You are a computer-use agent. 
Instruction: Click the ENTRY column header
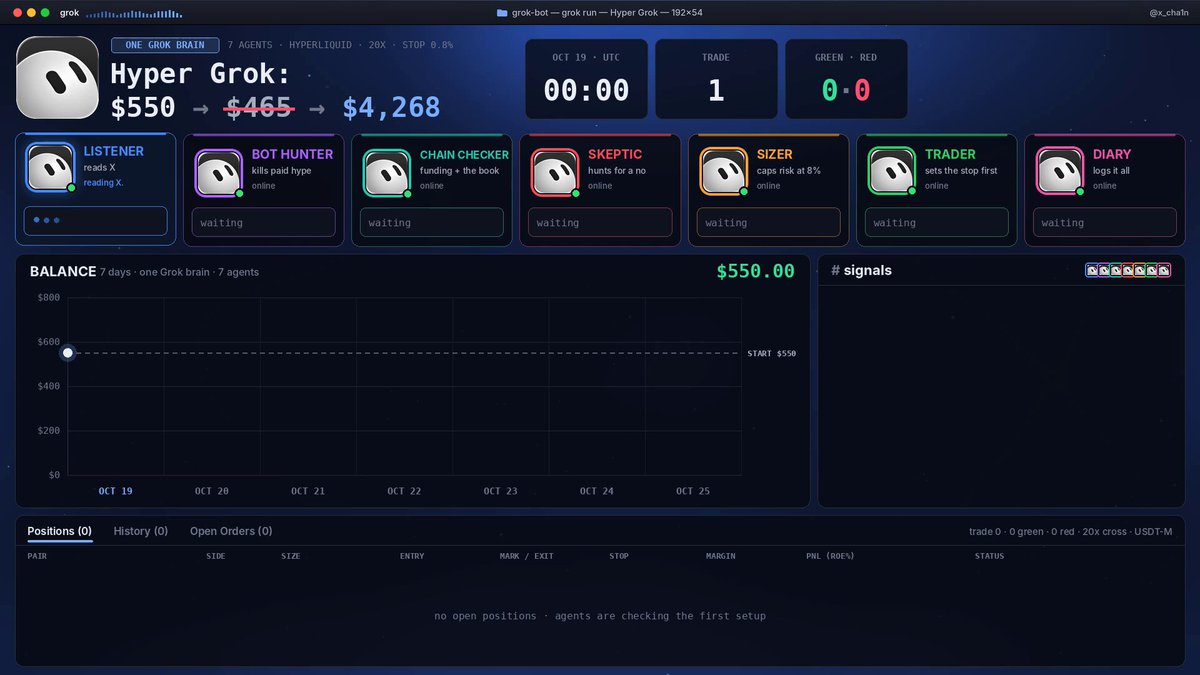click(412, 556)
